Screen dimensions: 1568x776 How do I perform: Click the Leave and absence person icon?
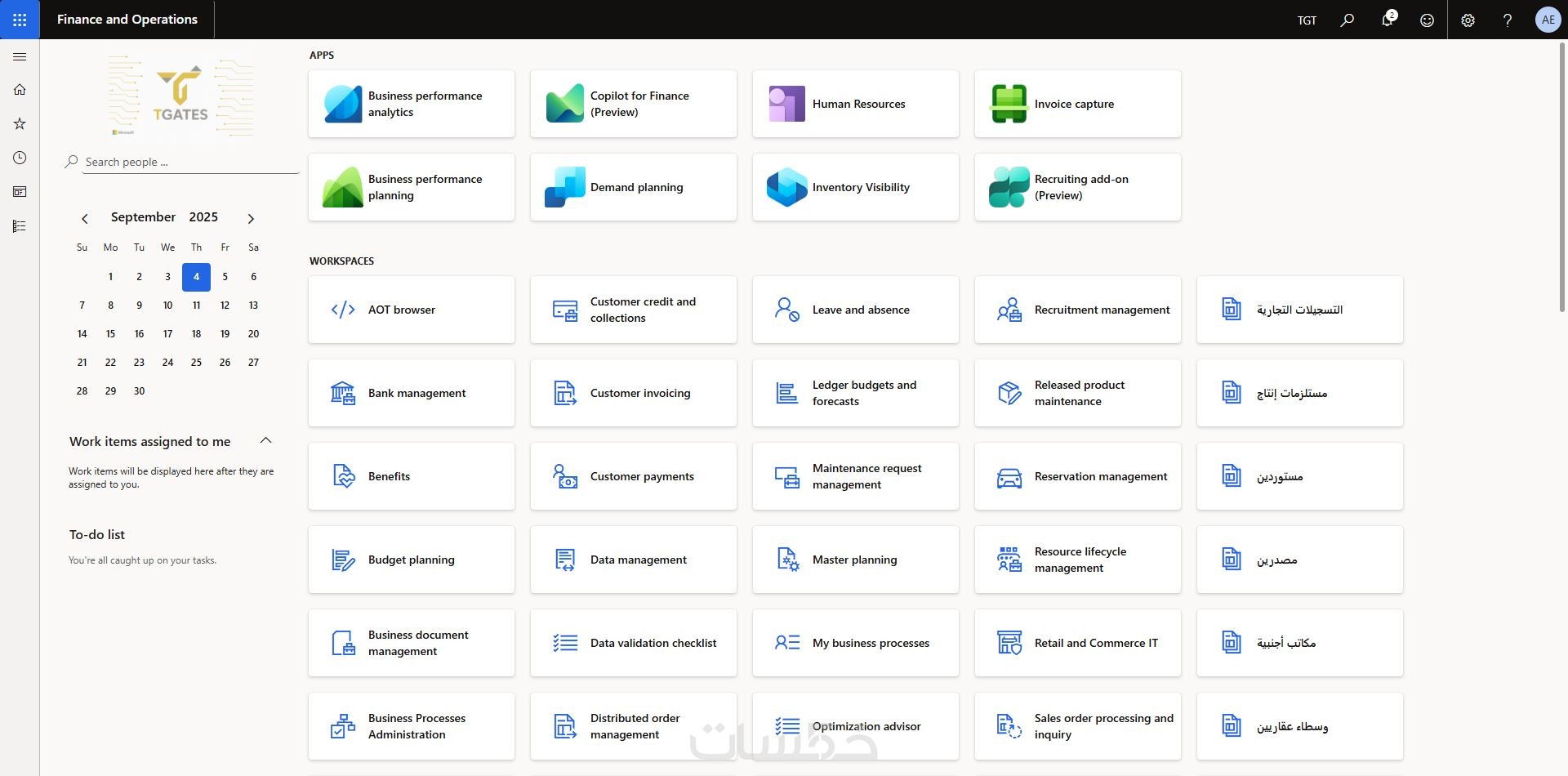pyautogui.click(x=787, y=310)
